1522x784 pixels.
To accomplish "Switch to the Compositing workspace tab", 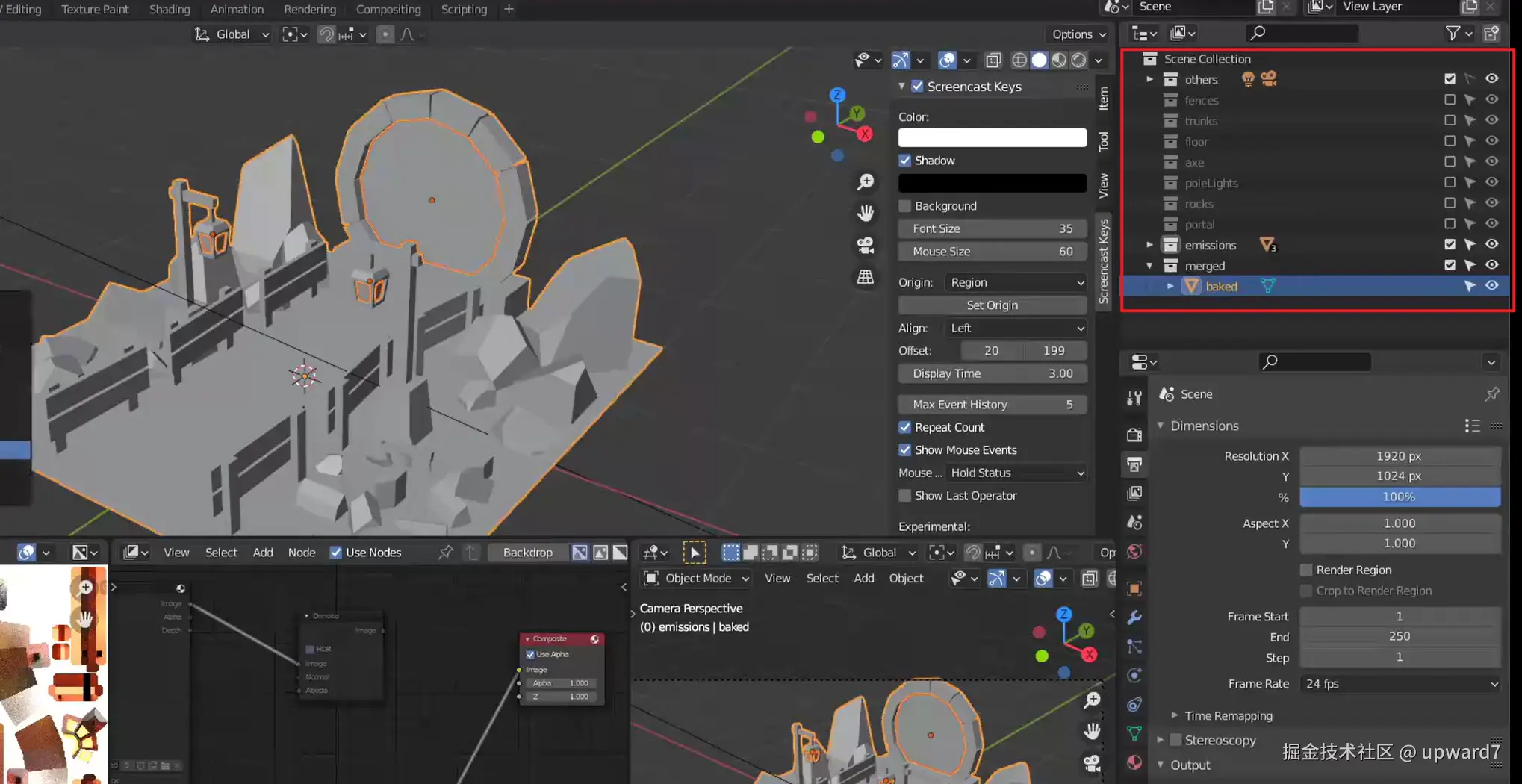I will (x=388, y=9).
